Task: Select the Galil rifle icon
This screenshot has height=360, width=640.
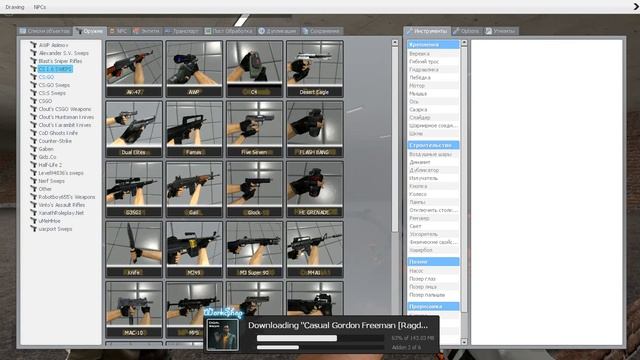Action: click(x=194, y=189)
